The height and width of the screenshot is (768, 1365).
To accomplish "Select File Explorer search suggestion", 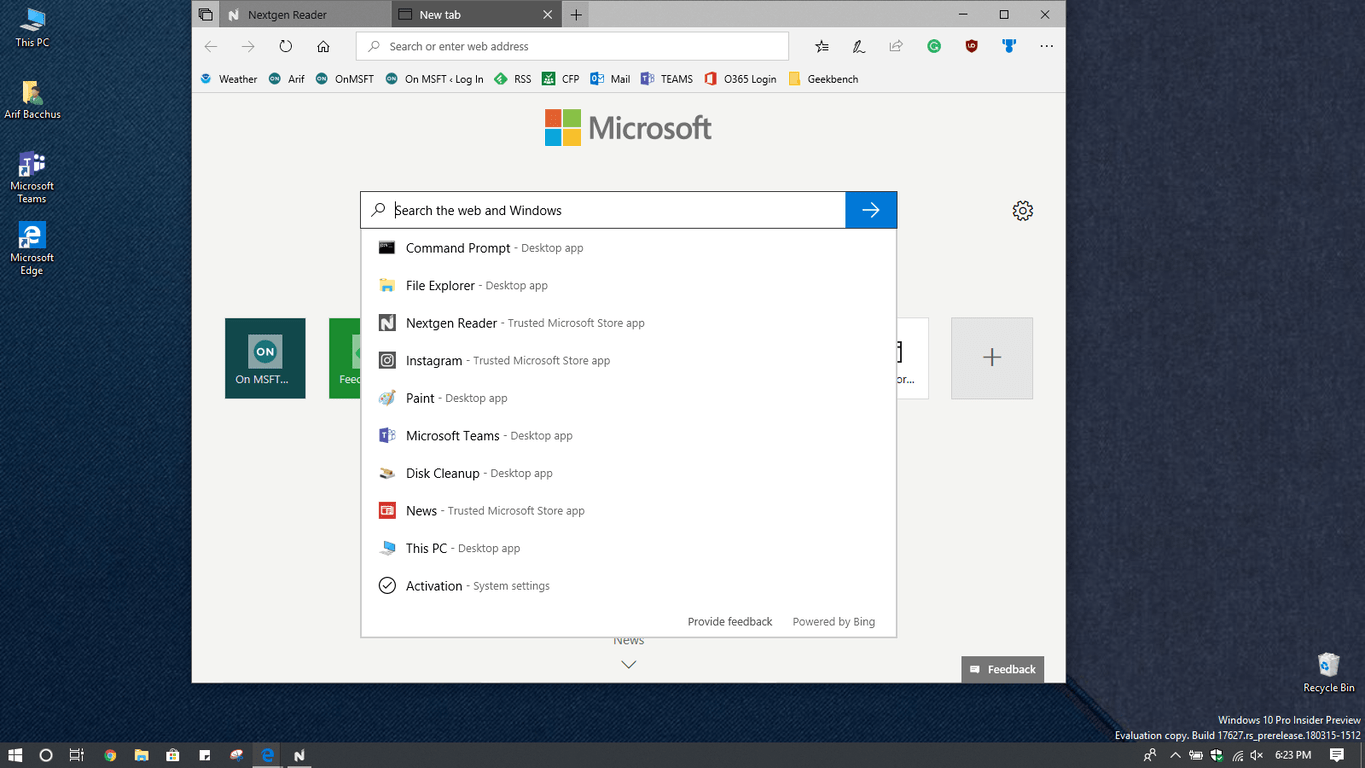I will [x=628, y=285].
